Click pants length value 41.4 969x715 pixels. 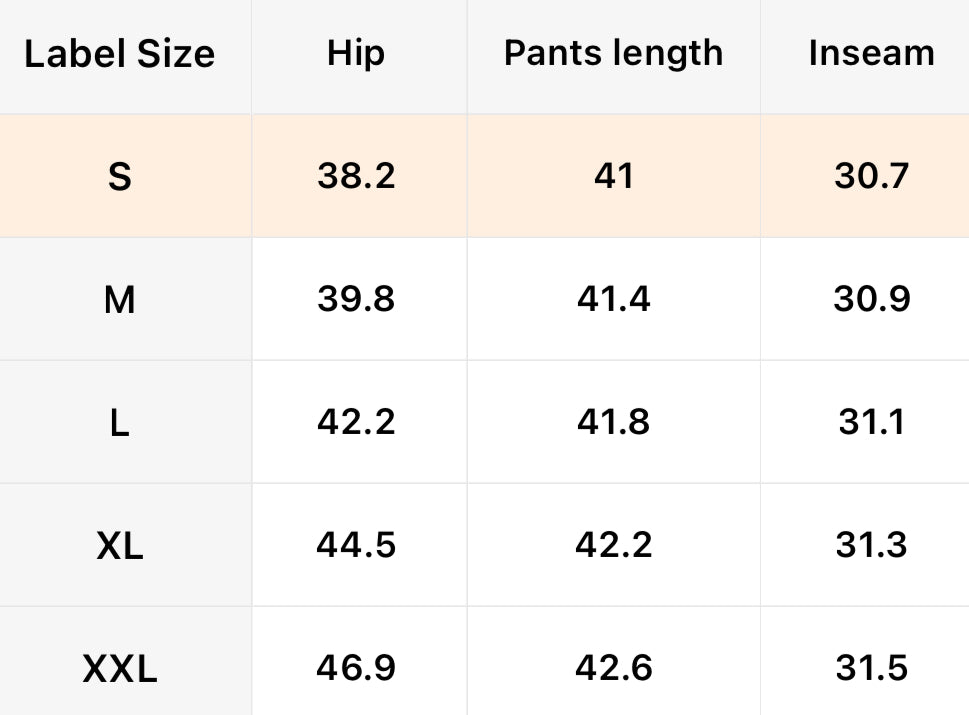coord(613,299)
